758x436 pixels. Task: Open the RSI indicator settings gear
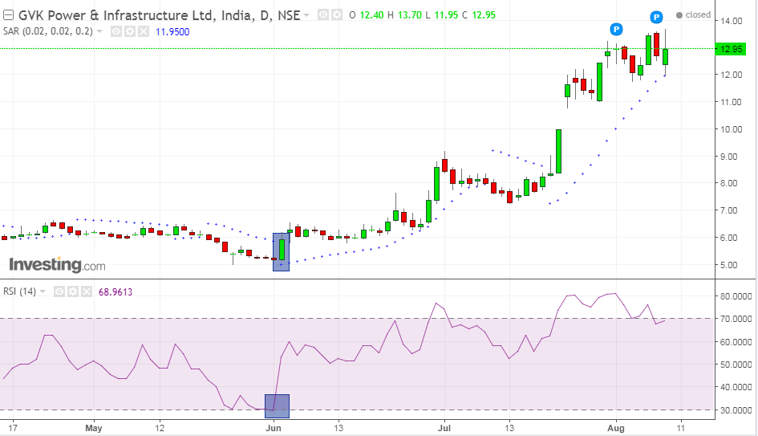73,291
